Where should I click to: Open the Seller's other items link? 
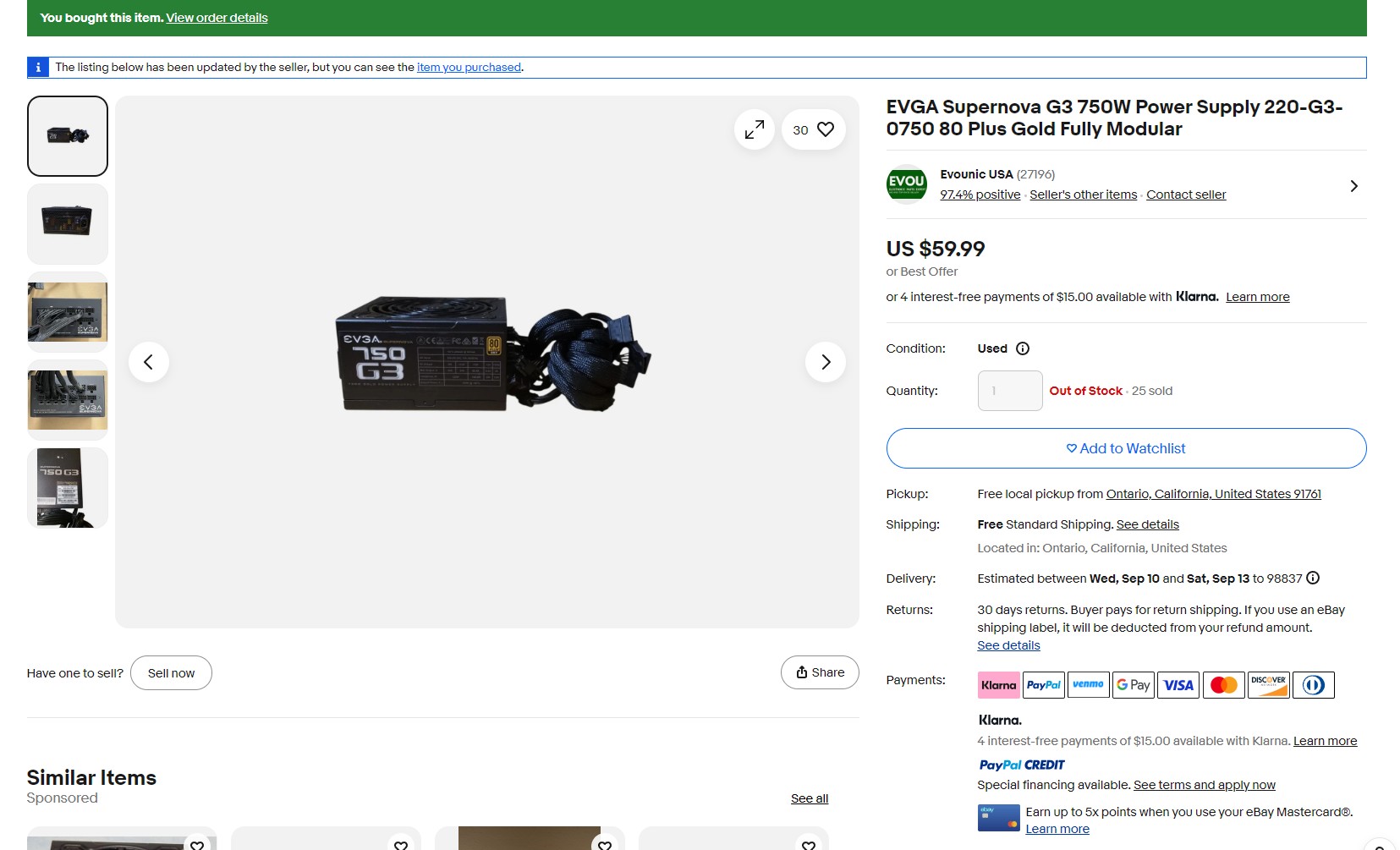click(1083, 195)
